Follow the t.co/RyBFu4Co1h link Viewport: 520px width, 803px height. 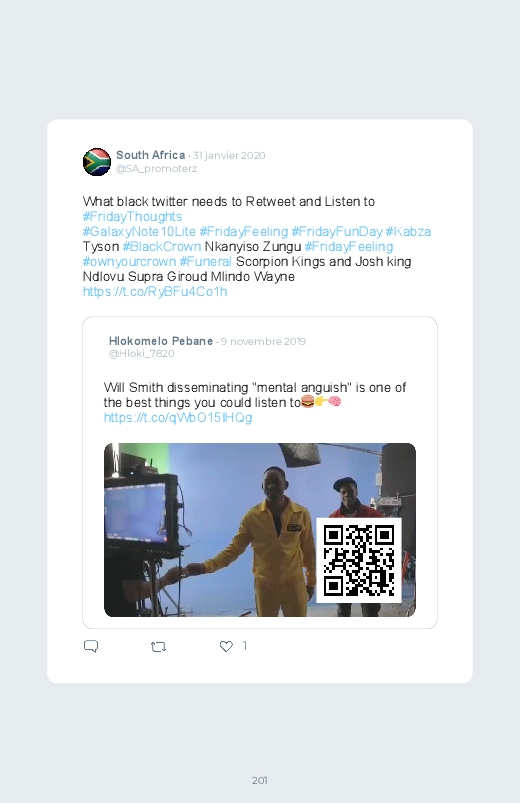click(155, 292)
